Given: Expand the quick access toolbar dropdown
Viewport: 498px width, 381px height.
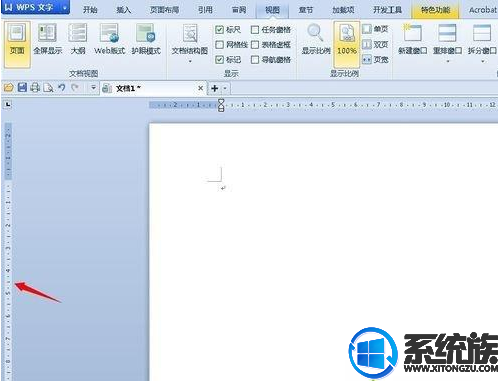Looking at the screenshot, I should tap(93, 88).
